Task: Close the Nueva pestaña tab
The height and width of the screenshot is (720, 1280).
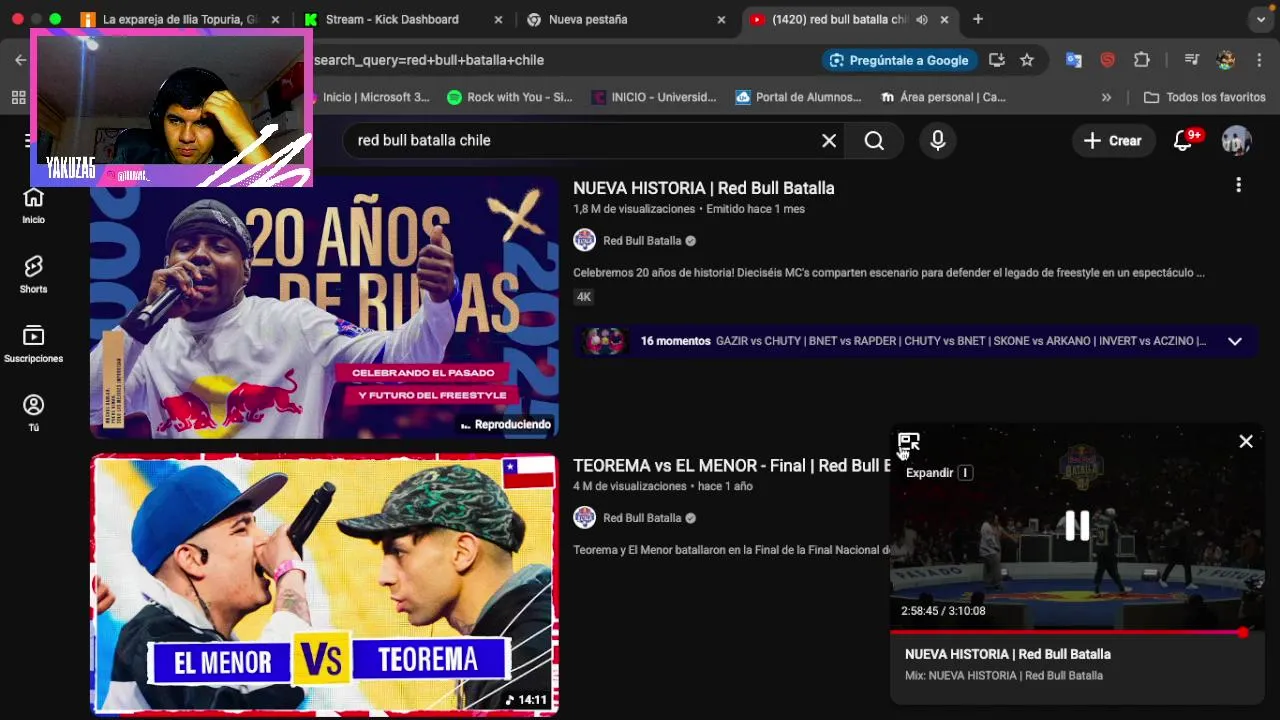Action: coord(721,19)
